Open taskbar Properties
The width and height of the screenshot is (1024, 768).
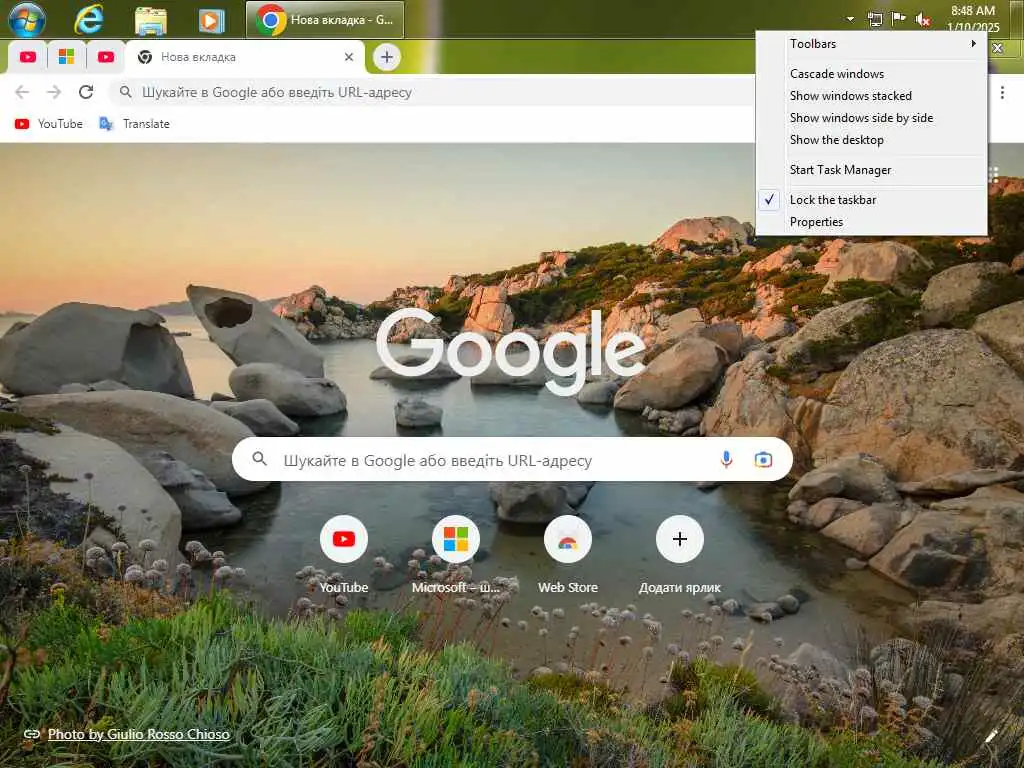(x=871, y=222)
